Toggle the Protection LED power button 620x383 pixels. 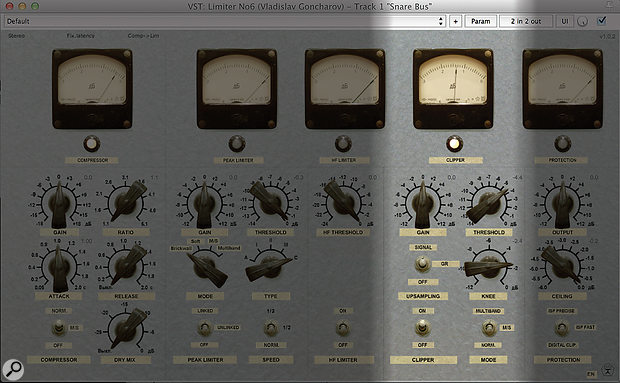[562, 144]
